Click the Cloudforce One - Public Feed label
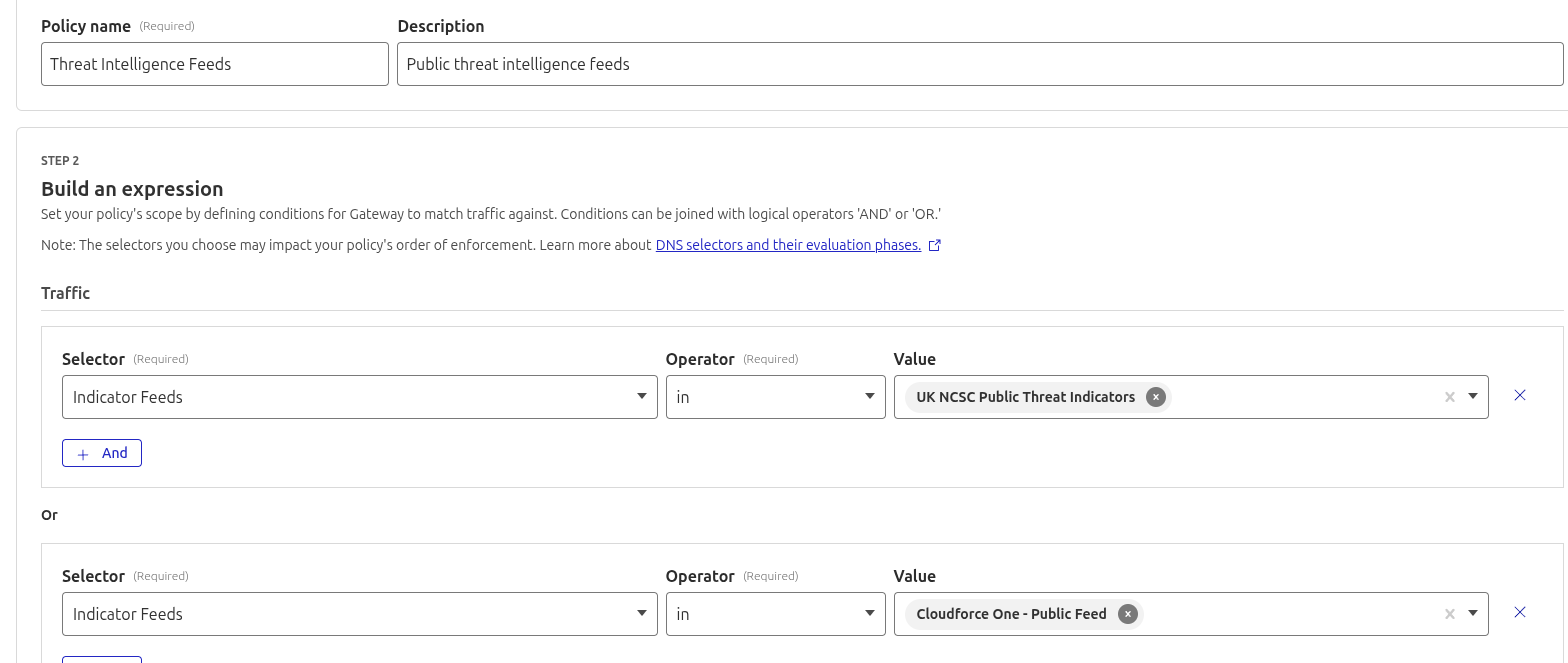 tap(1011, 614)
